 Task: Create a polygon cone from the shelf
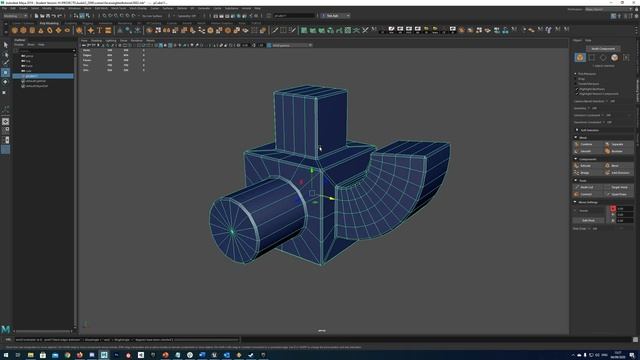click(41, 30)
